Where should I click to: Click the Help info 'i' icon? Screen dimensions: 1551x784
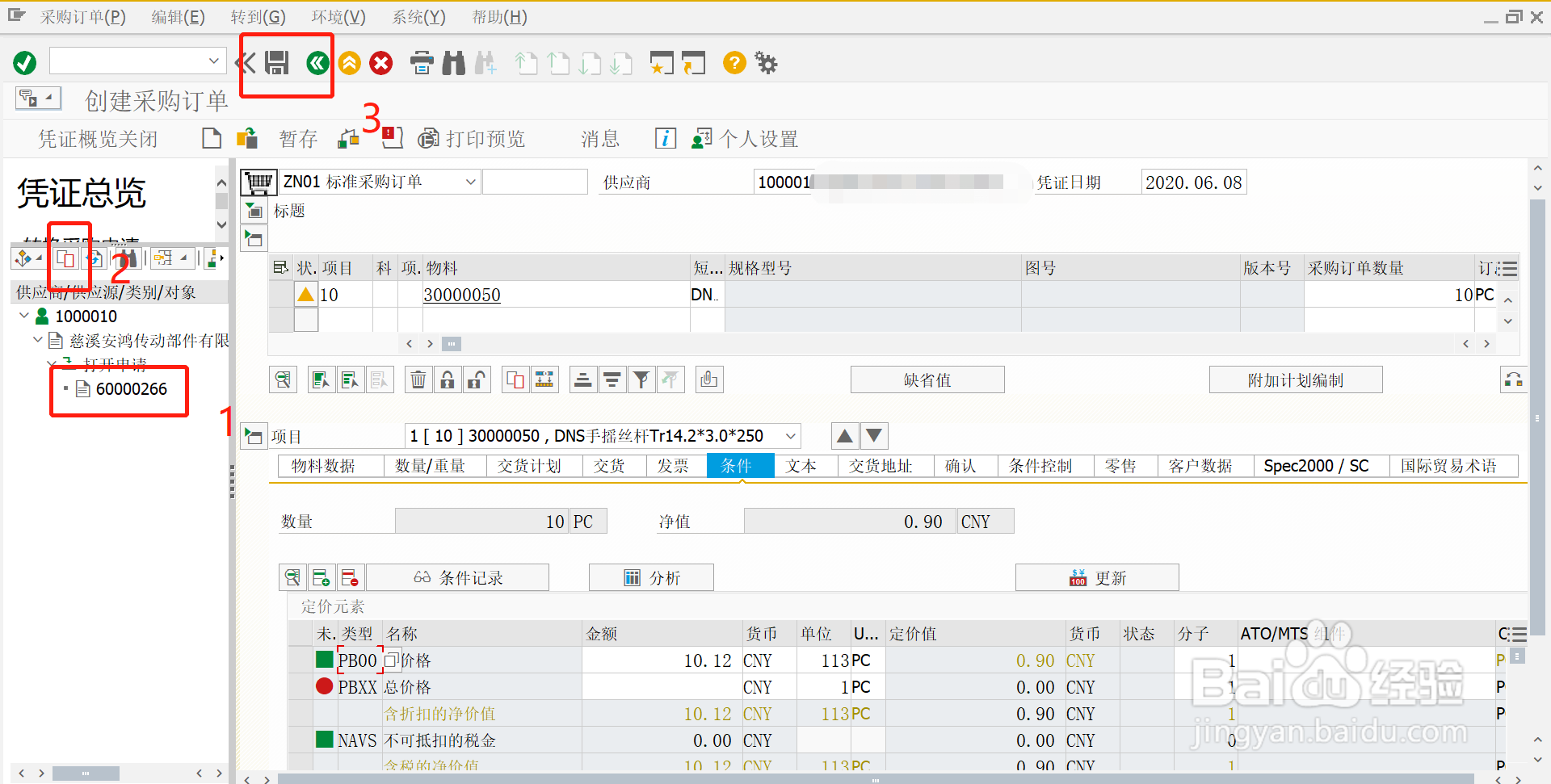point(665,139)
